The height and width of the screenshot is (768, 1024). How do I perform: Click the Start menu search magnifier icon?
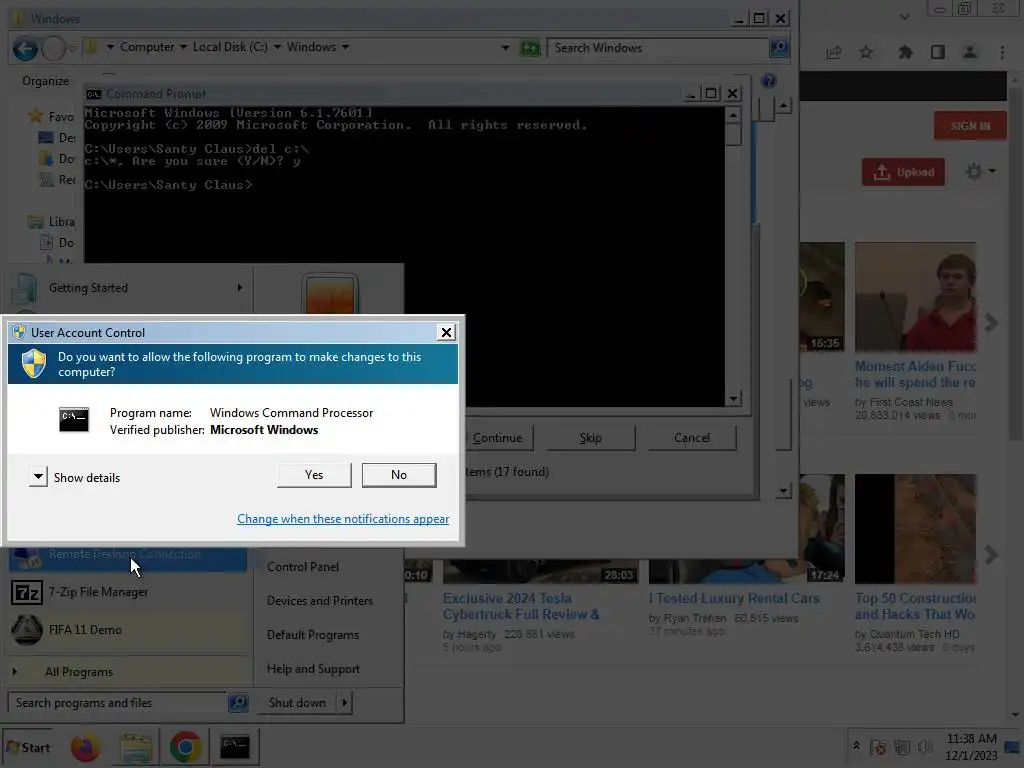coord(238,703)
